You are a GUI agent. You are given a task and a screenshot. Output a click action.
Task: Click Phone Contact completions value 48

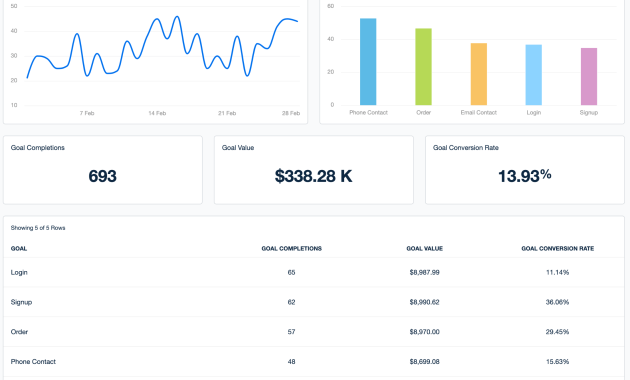(291, 362)
